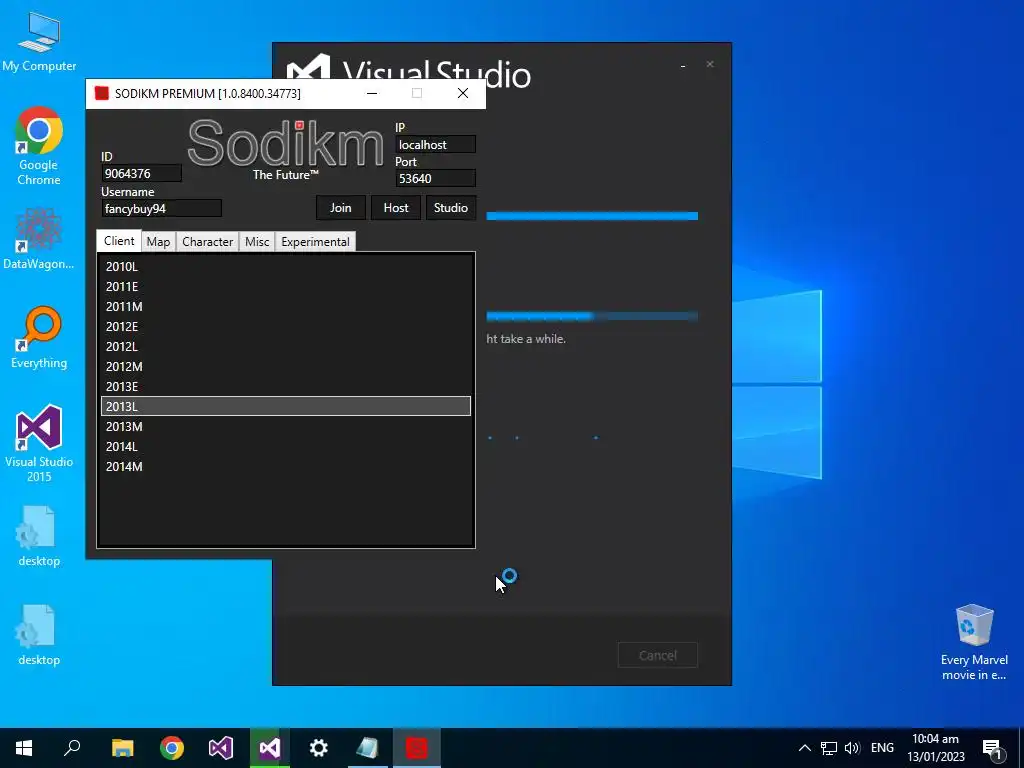Click the Username input field
The image size is (1024, 768).
(161, 209)
